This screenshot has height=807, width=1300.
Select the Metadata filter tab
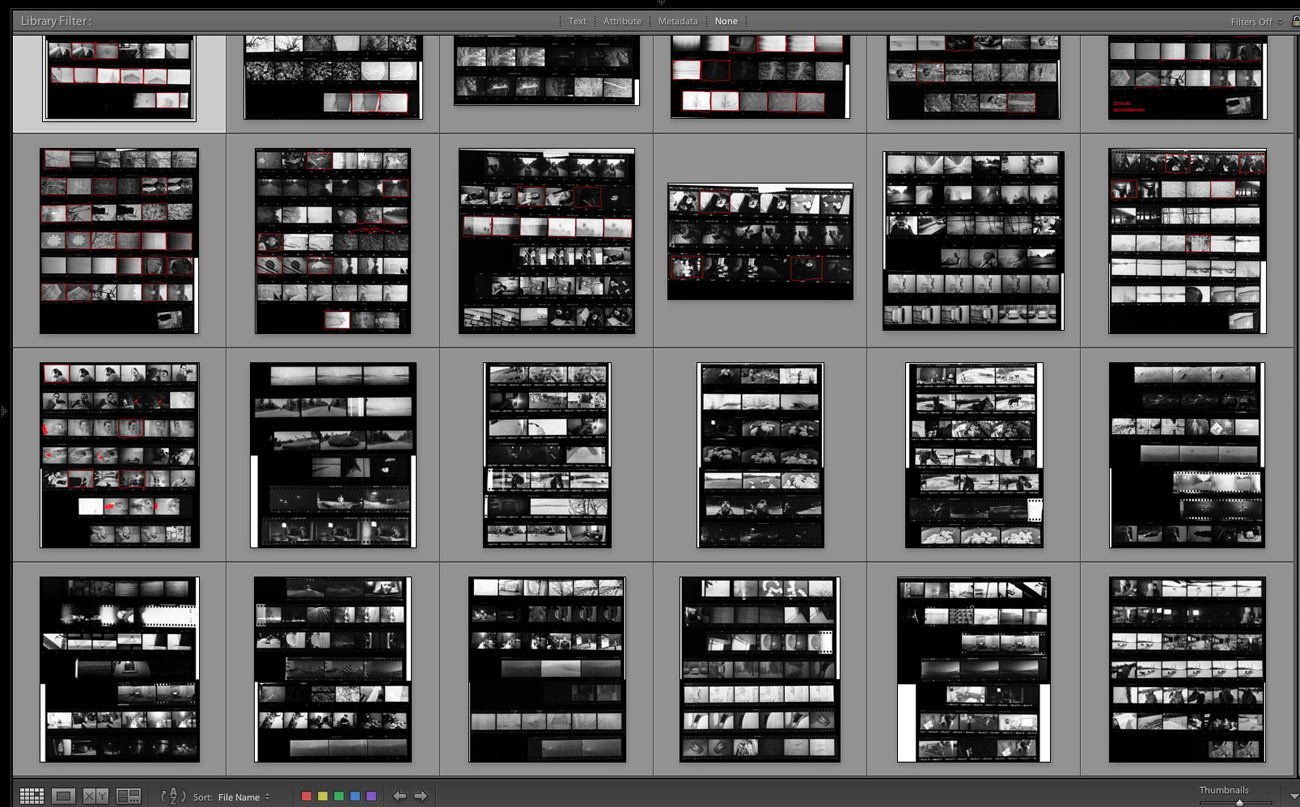(677, 21)
